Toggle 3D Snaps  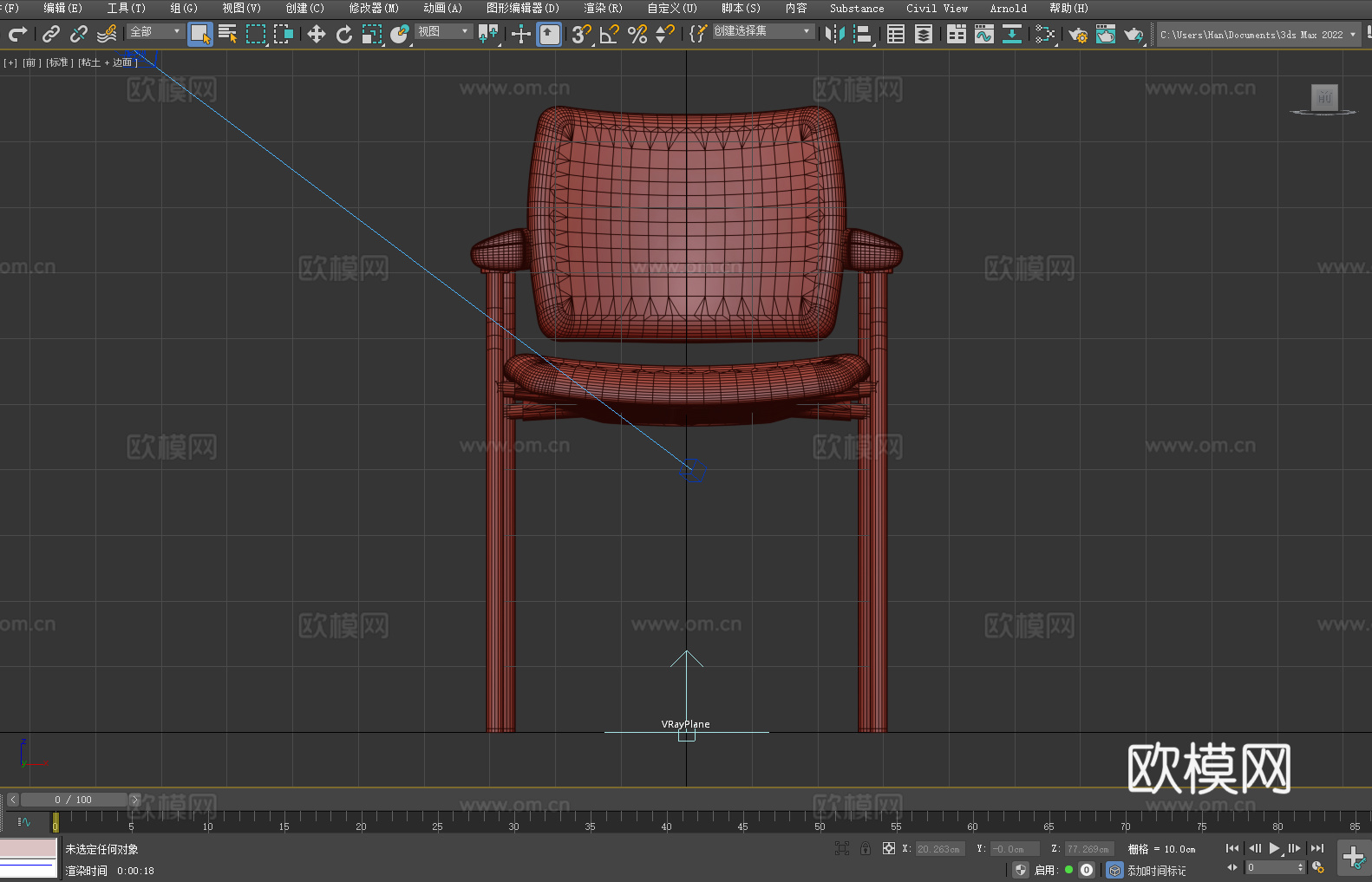click(582, 34)
